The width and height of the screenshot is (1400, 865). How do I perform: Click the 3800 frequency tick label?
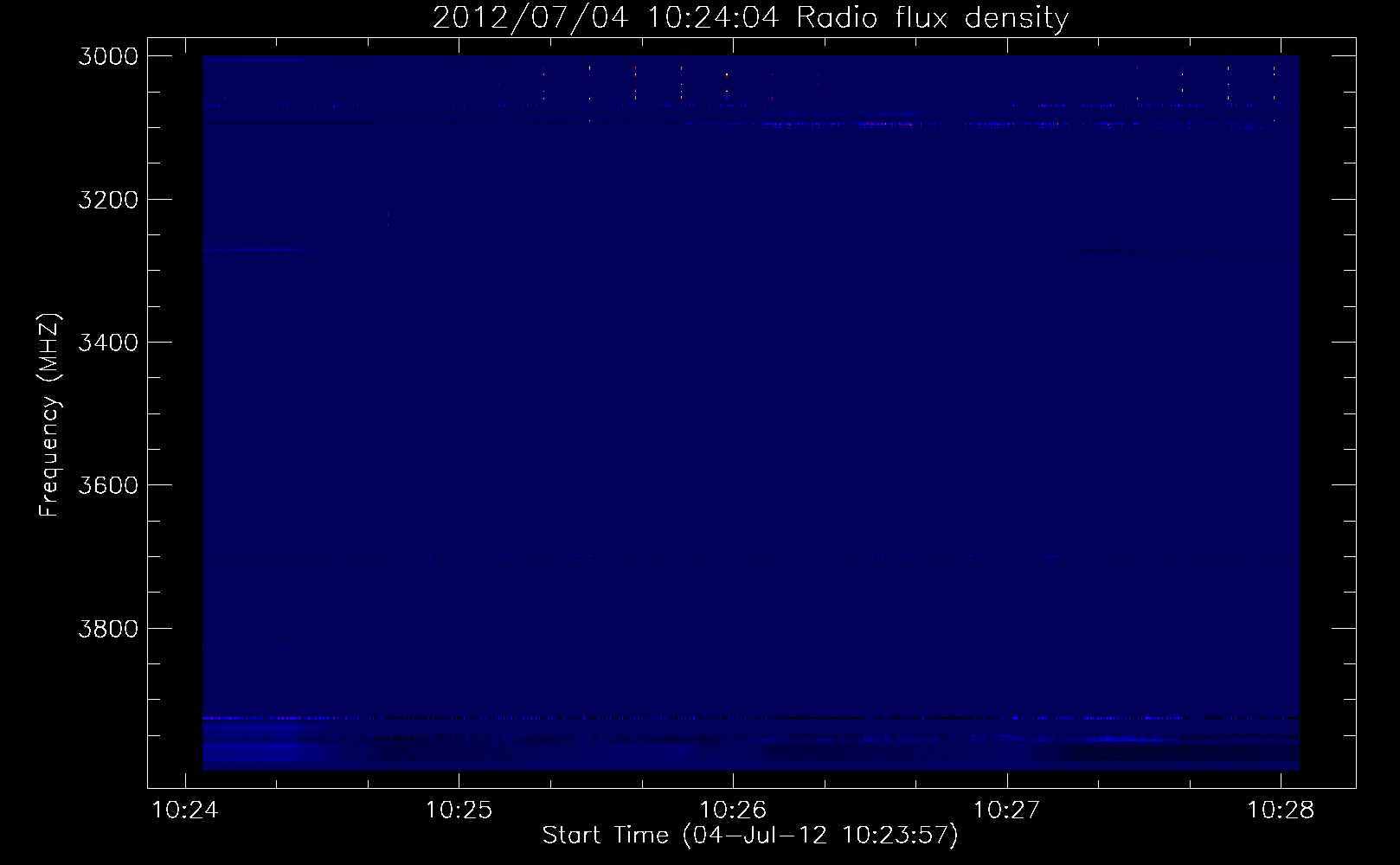[x=108, y=629]
